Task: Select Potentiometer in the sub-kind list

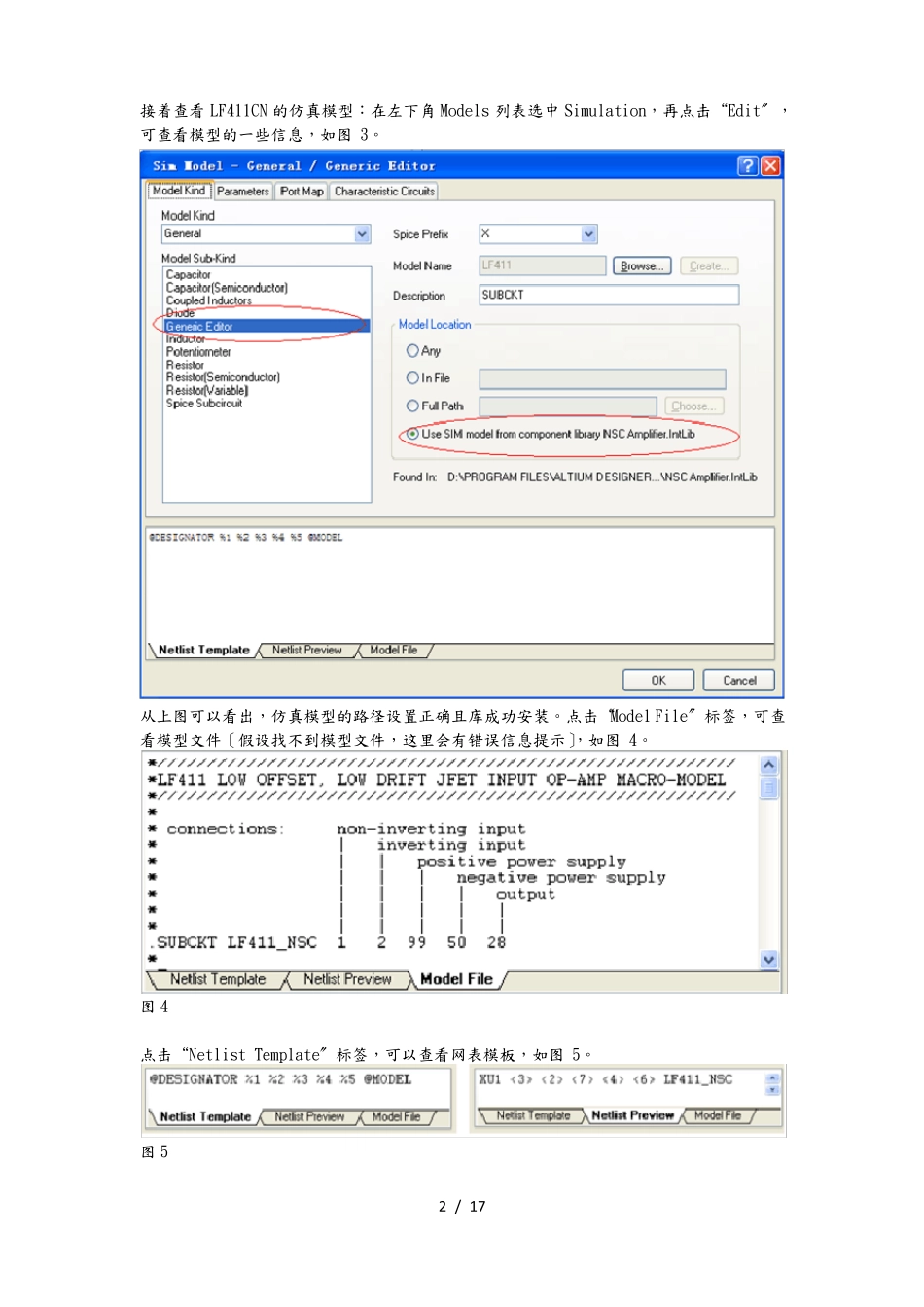Action: (x=198, y=352)
